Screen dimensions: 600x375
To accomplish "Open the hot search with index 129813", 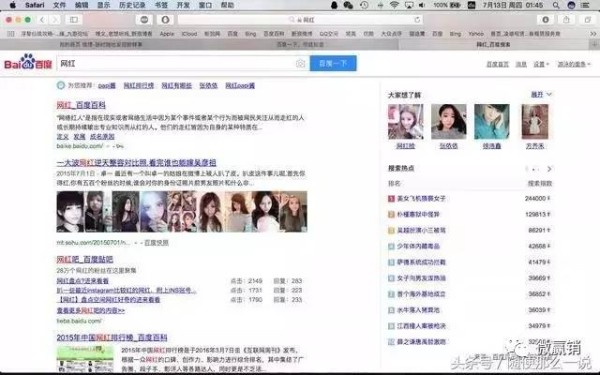I will (x=418, y=215).
